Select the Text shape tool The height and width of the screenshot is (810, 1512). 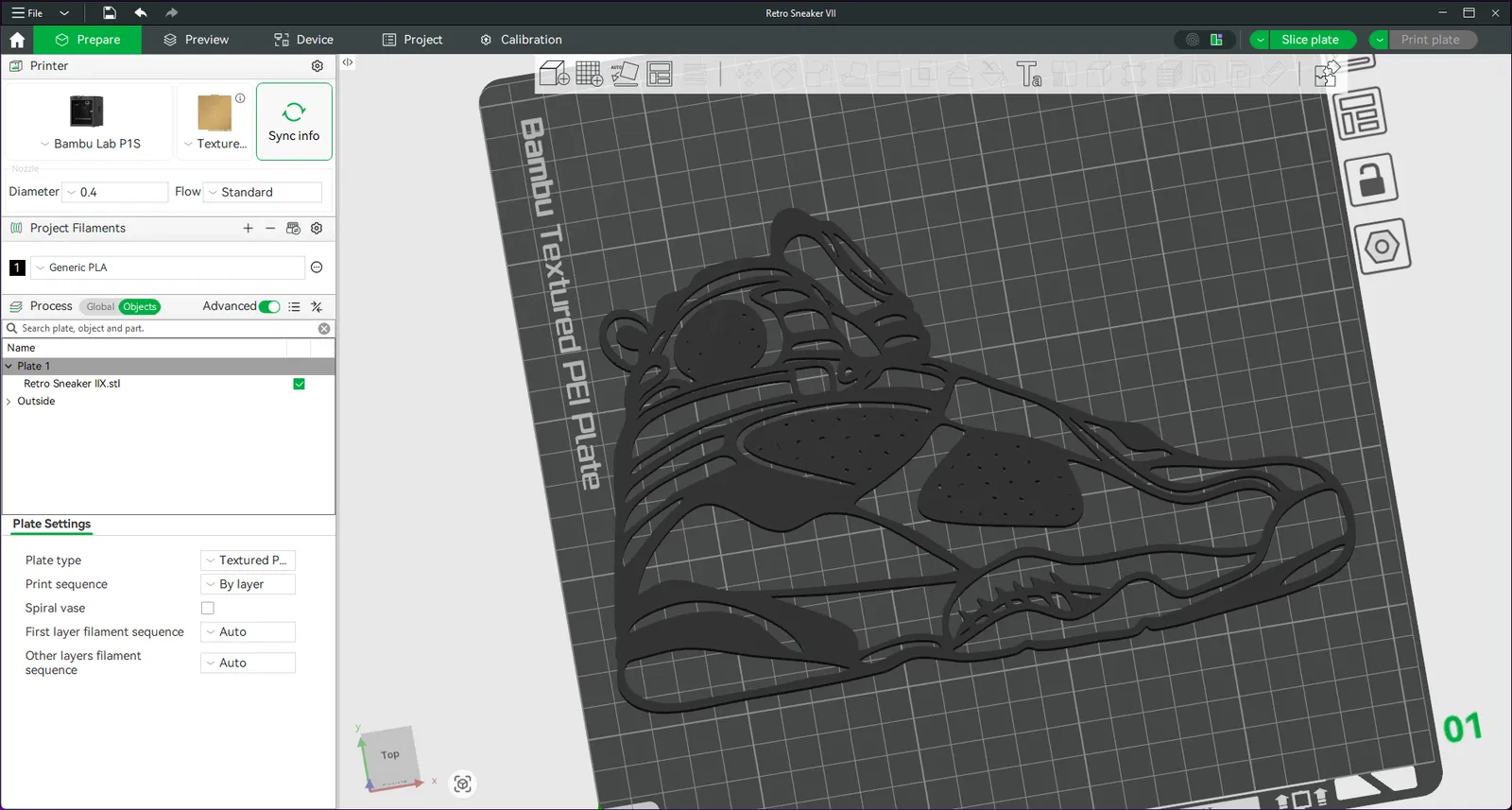click(x=1028, y=74)
